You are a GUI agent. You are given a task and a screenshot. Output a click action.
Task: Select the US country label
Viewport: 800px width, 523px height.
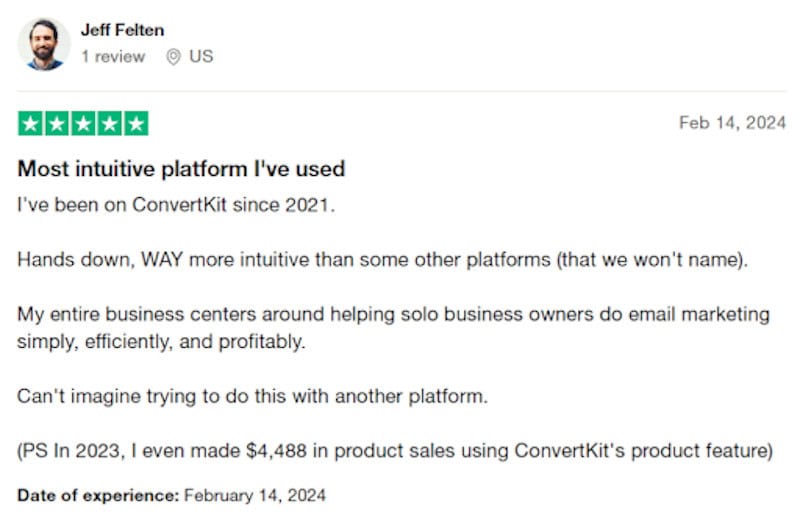201,57
